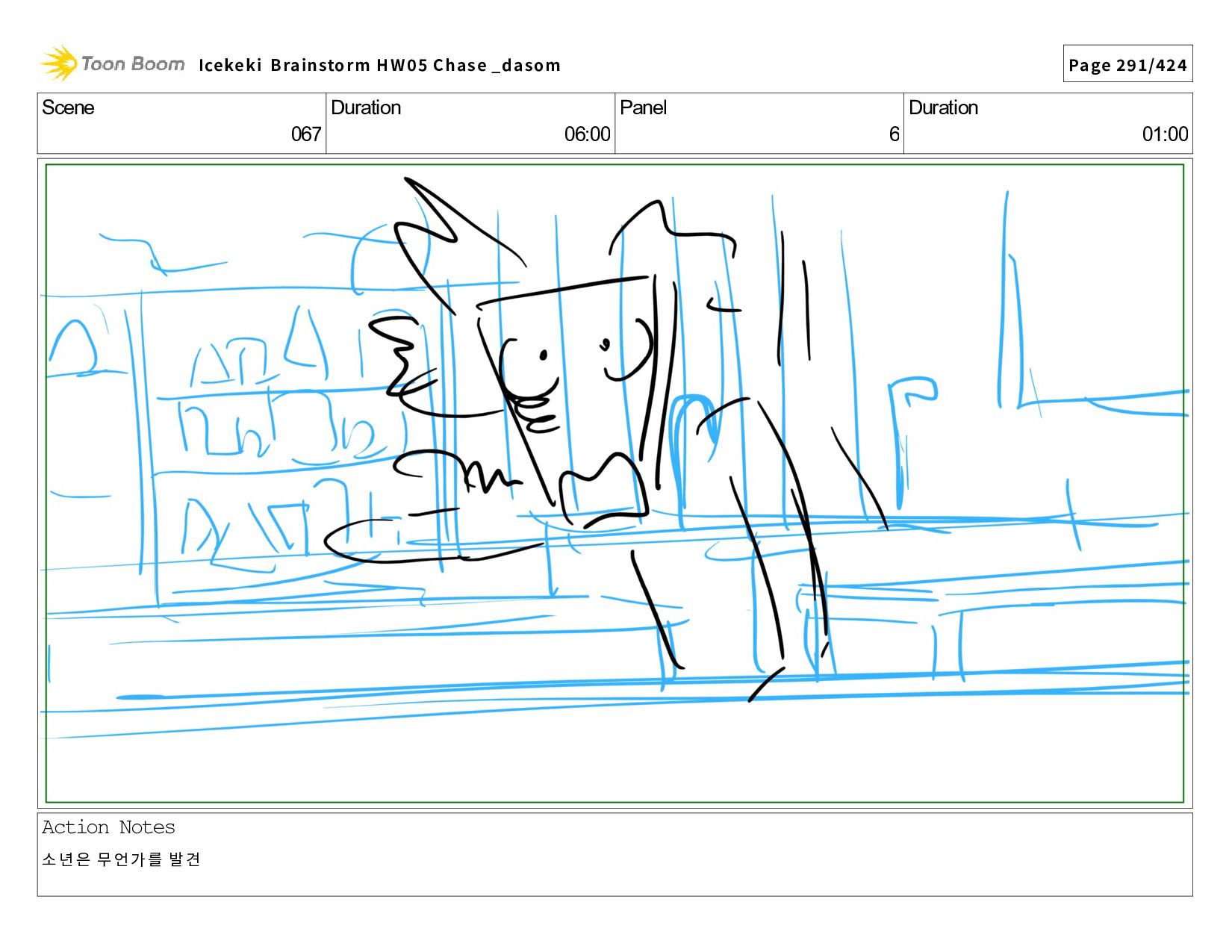
Task: Click the Toon Boom logo
Action: click(x=112, y=63)
